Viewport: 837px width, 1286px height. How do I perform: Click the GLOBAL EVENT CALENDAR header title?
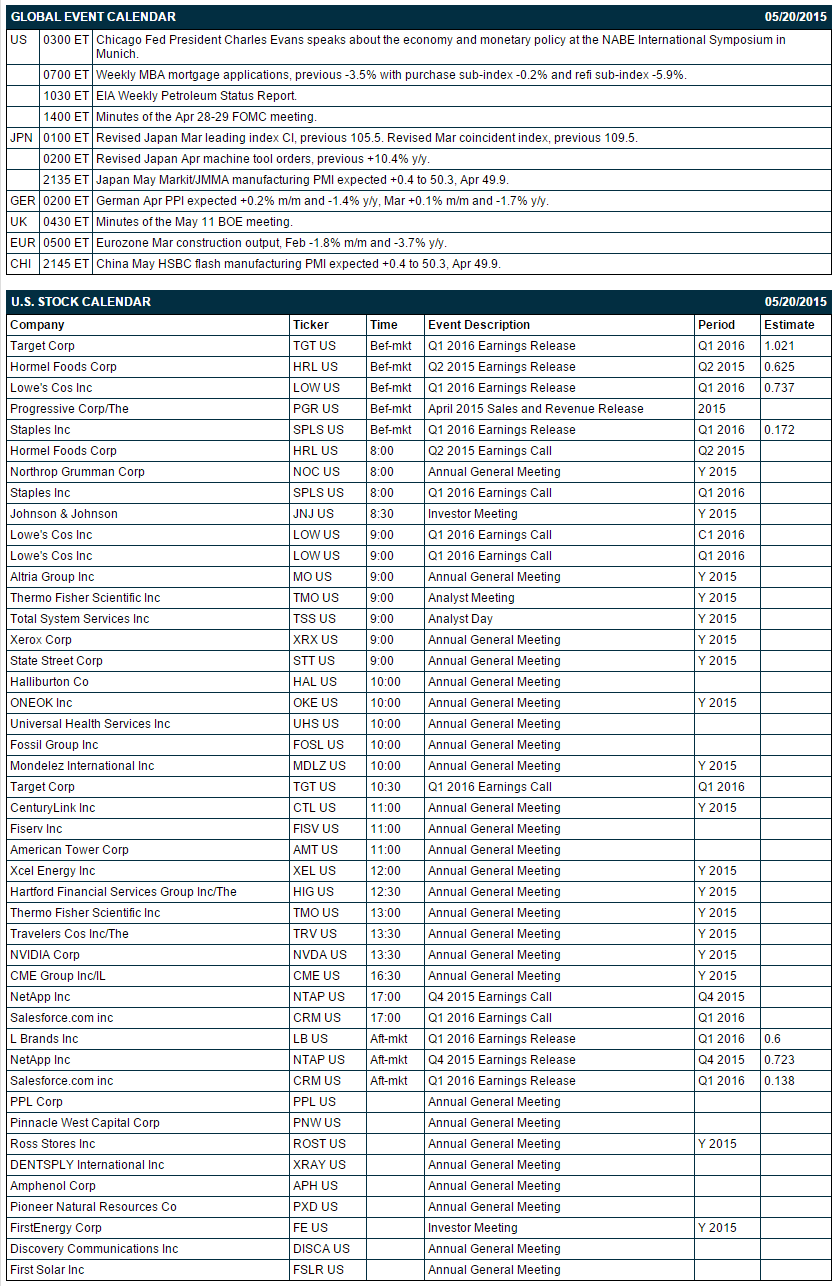(x=93, y=17)
